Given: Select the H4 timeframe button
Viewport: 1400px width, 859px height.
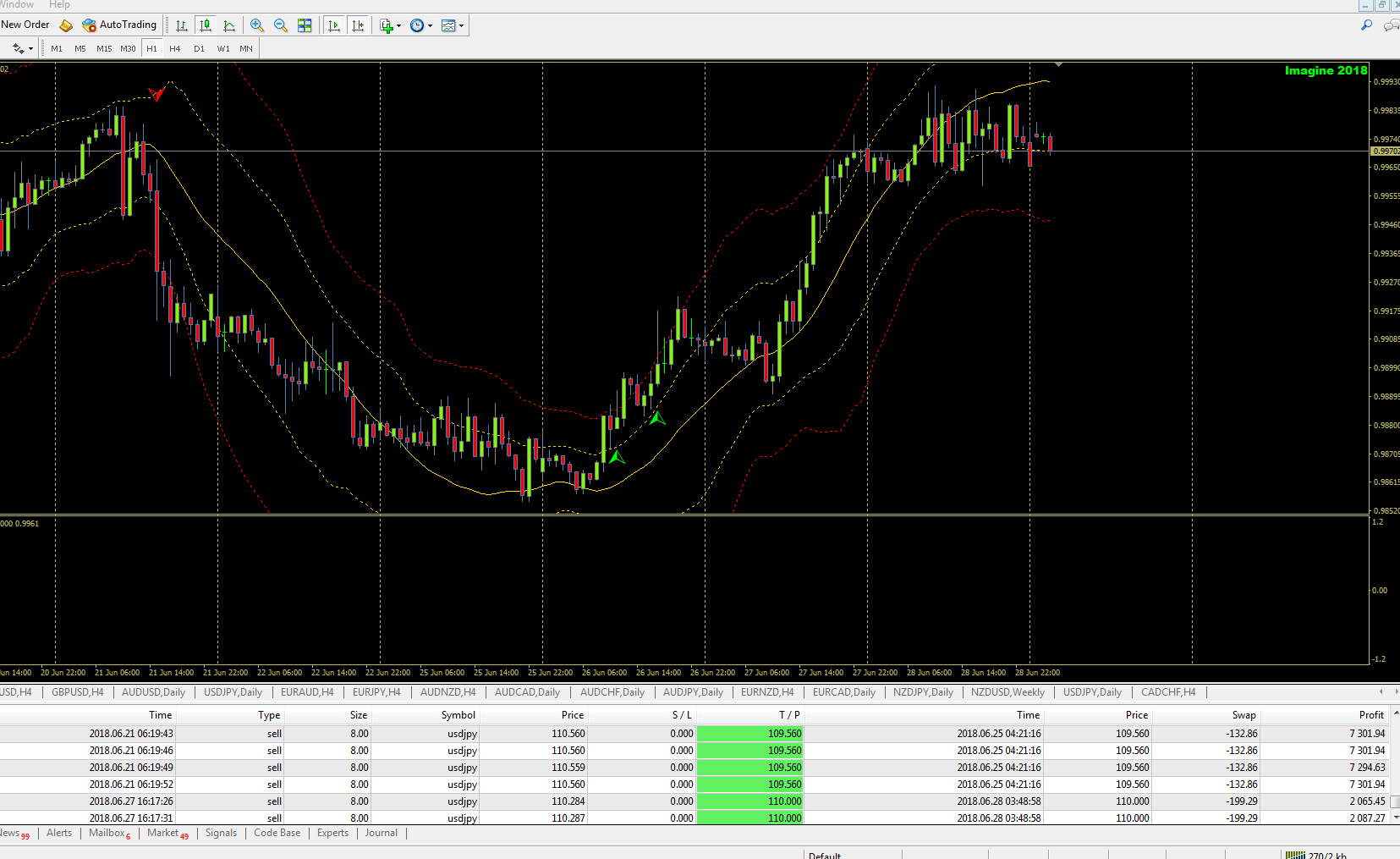Looking at the screenshot, I should pos(175,48).
